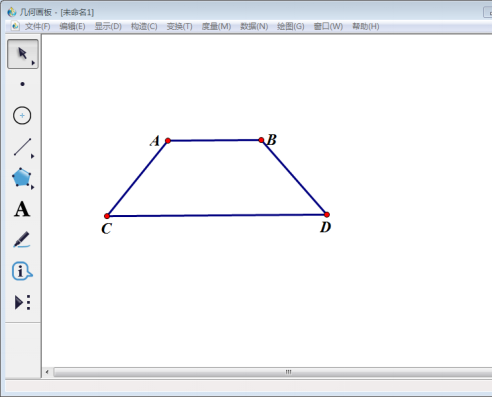
Task: Select the Information tool
Action: point(22,271)
